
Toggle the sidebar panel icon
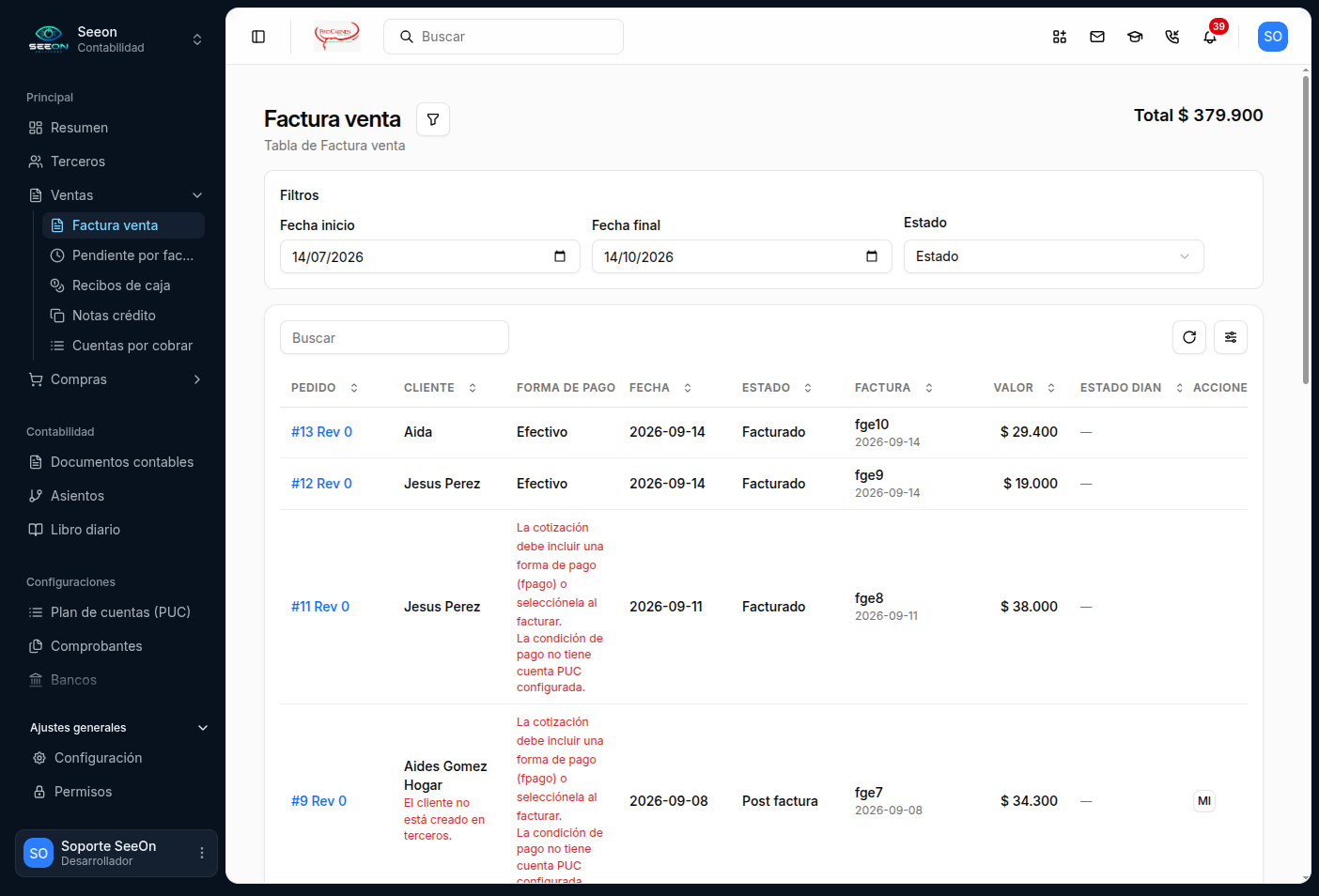tap(258, 37)
